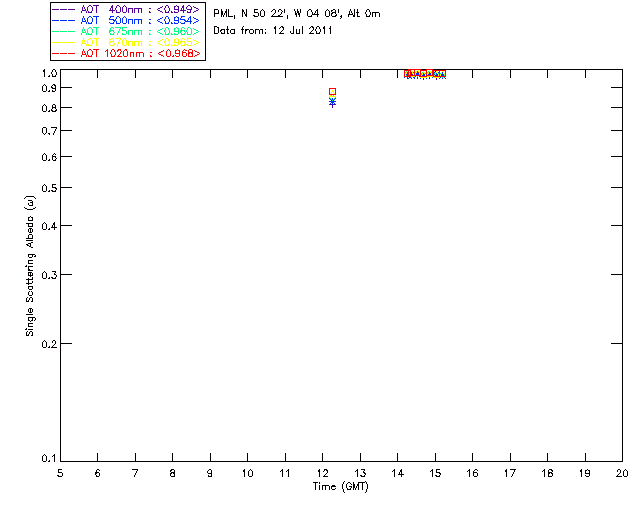This screenshot has height=512, width=640.
Task: Click the red dashed line legend sample
Action: coord(64,53)
